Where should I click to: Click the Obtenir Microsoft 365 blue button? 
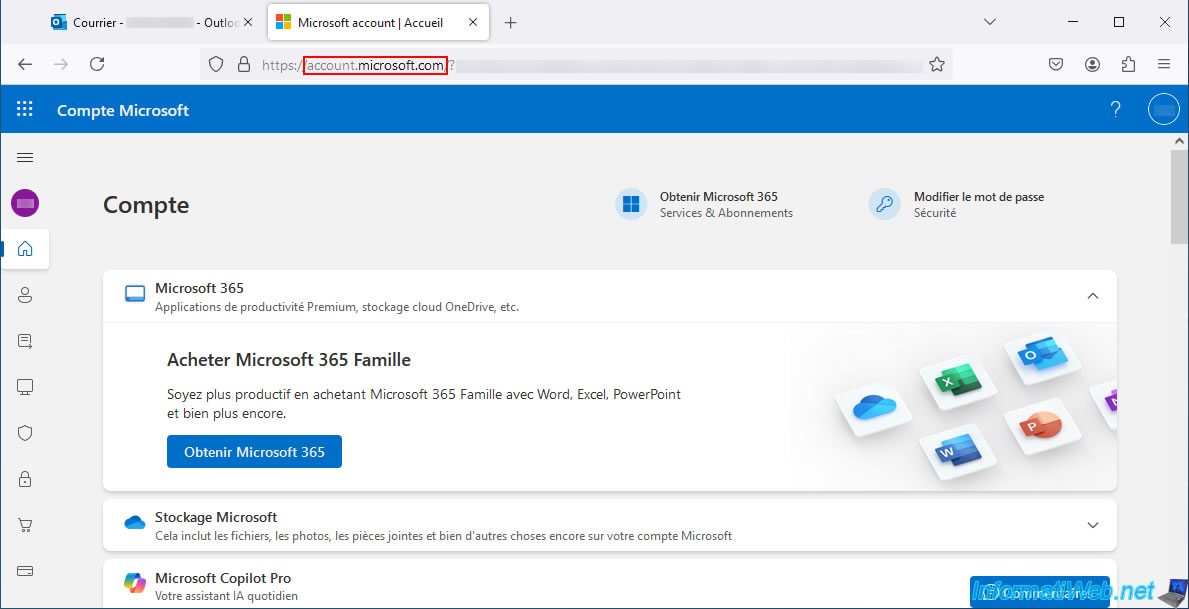(x=254, y=452)
